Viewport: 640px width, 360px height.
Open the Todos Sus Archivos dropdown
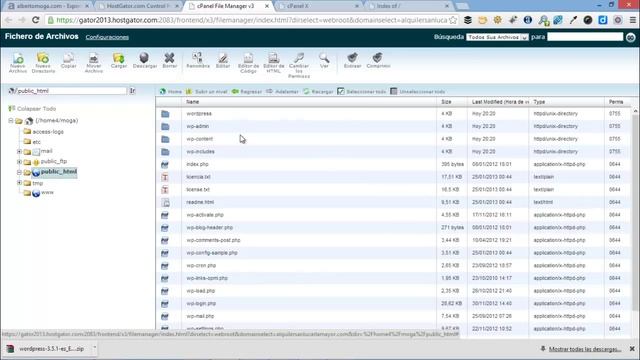[x=497, y=37]
